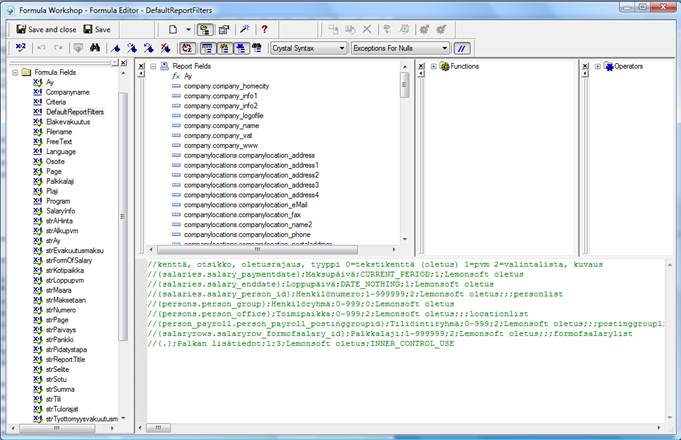The height and width of the screenshot is (440, 681).
Task: Select company.company_vat field
Action: click(218, 136)
